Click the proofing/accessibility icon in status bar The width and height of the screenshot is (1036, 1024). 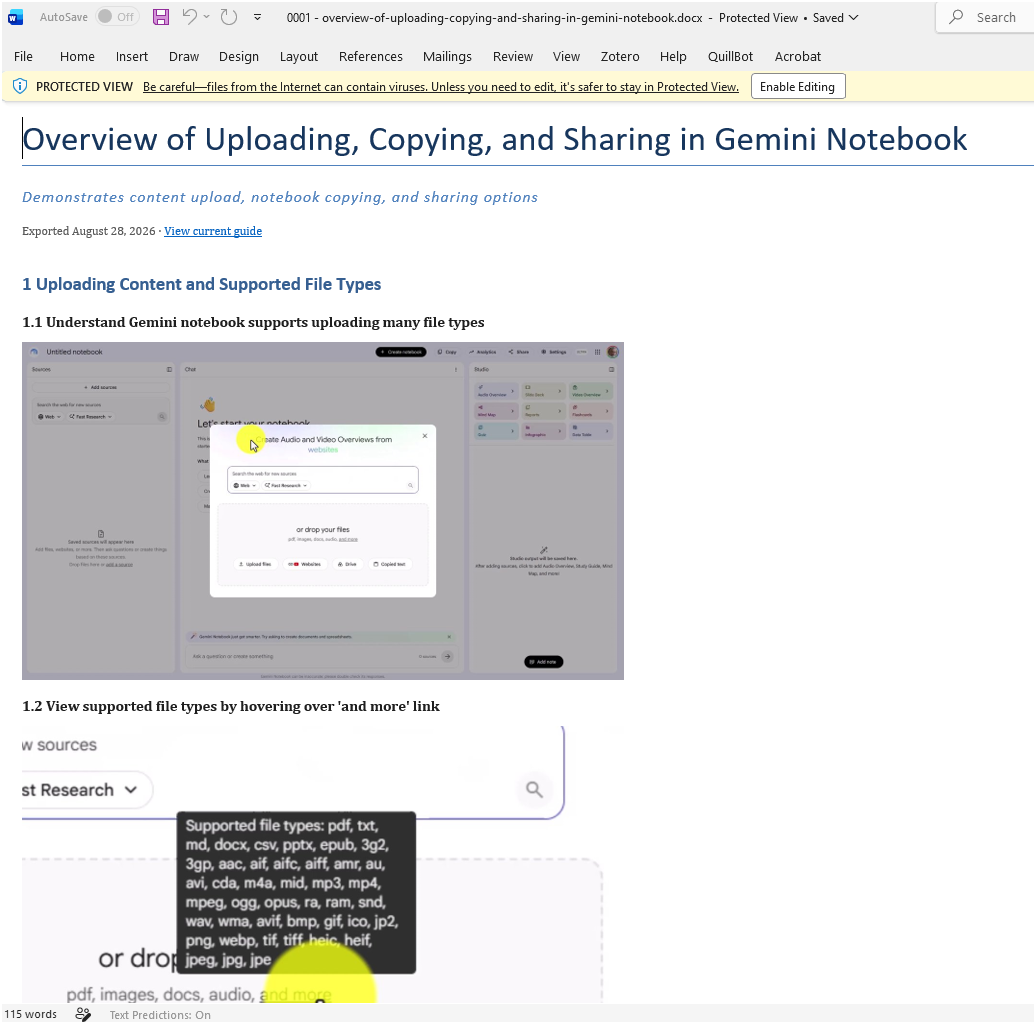[x=83, y=1014]
